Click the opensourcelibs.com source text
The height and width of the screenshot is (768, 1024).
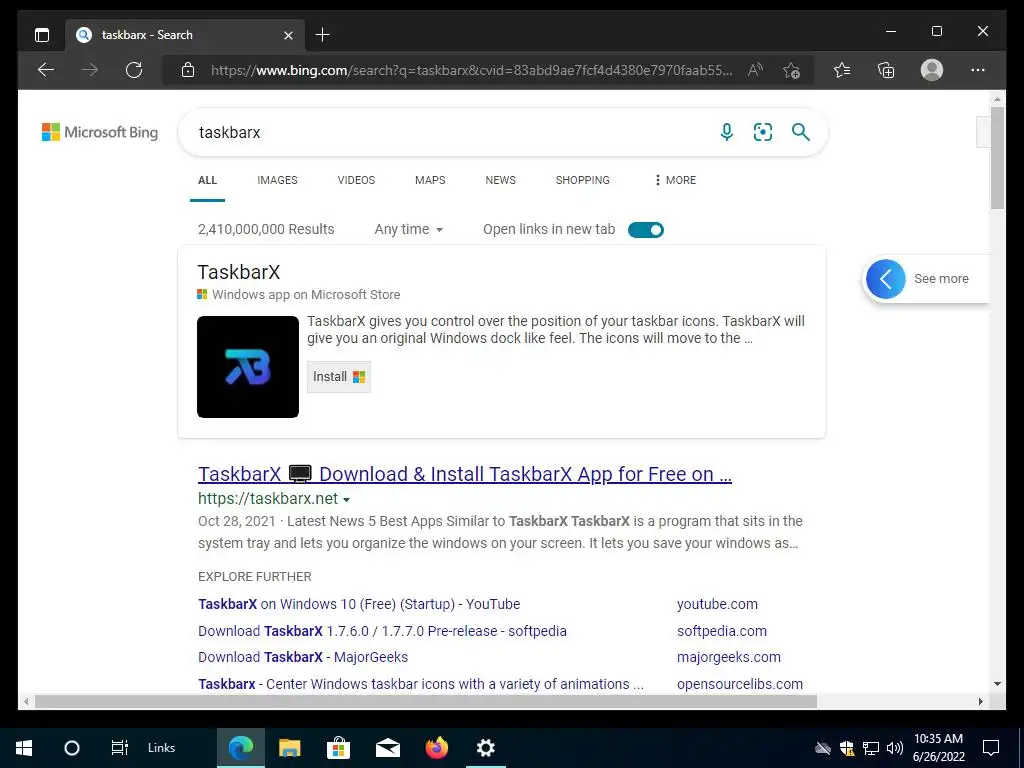point(740,684)
